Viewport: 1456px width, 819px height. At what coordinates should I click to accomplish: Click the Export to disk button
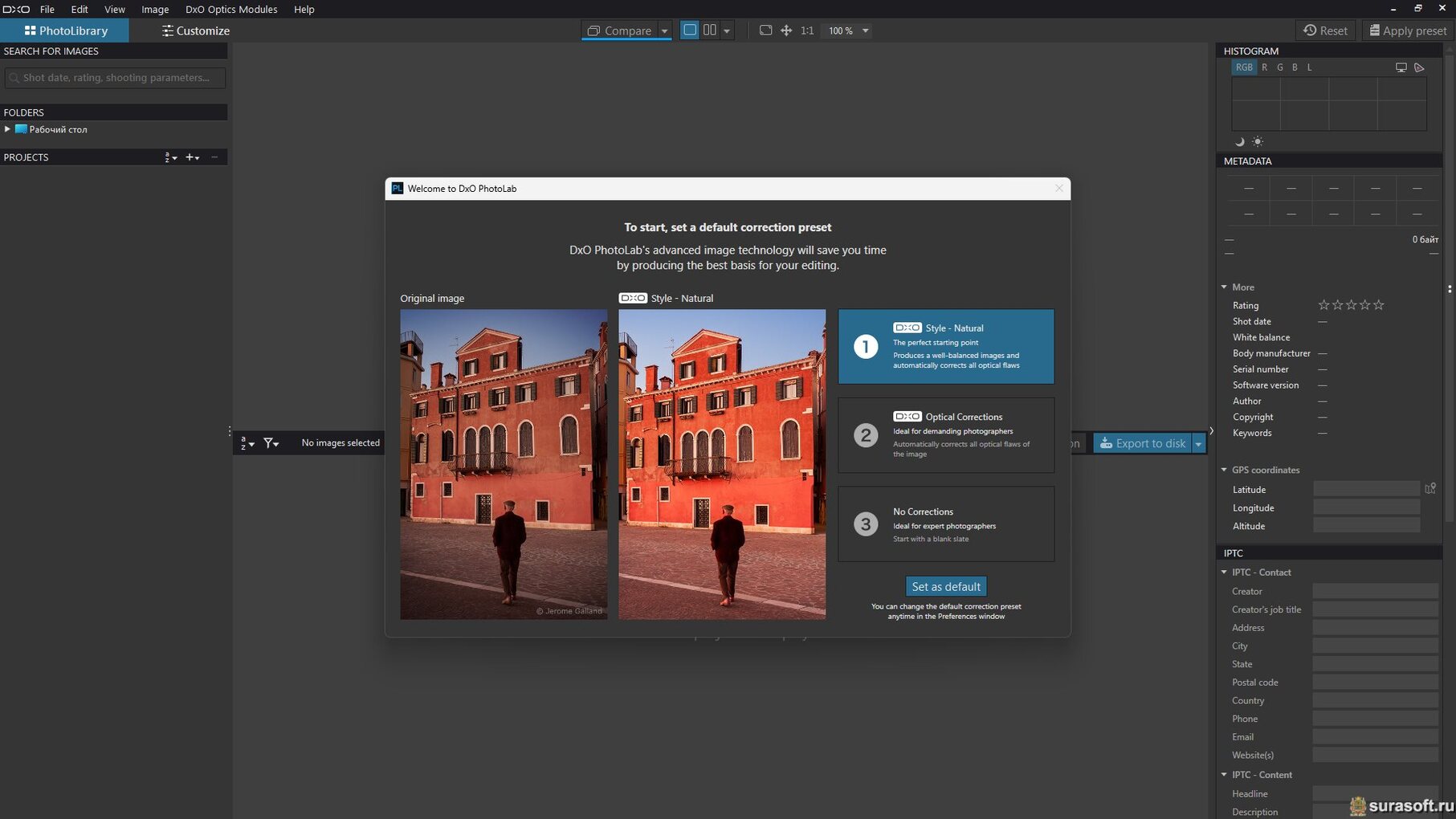pyautogui.click(x=1142, y=443)
